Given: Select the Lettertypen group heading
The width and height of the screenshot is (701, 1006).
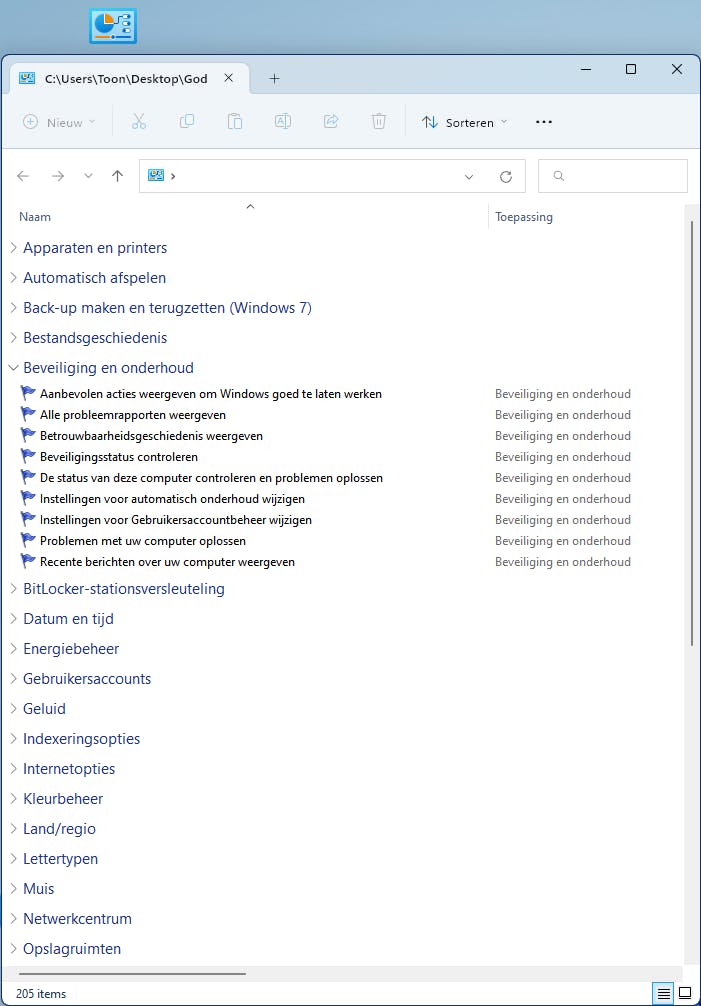Looking at the screenshot, I should pos(60,858).
